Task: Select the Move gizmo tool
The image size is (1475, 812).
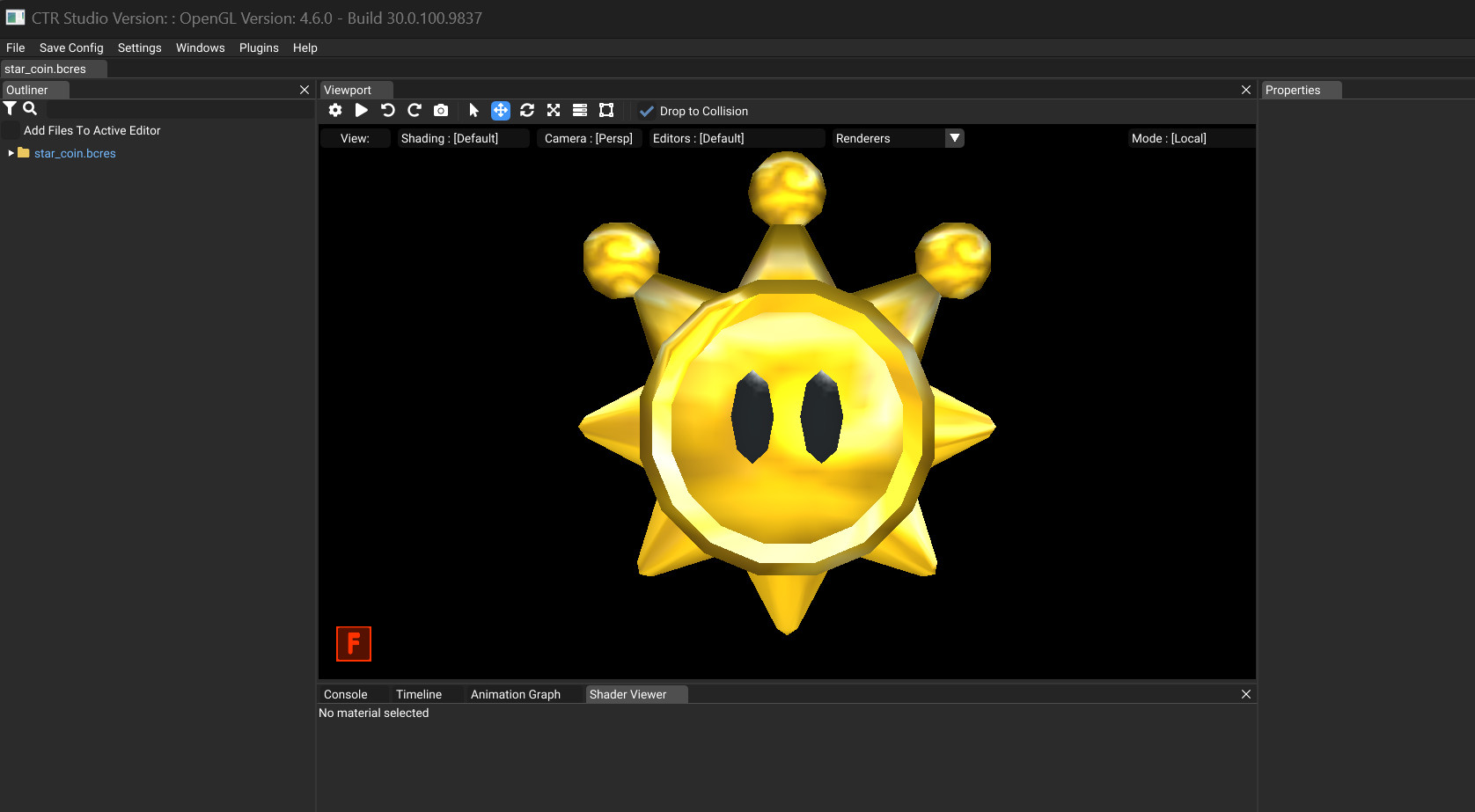Action: tap(500, 111)
